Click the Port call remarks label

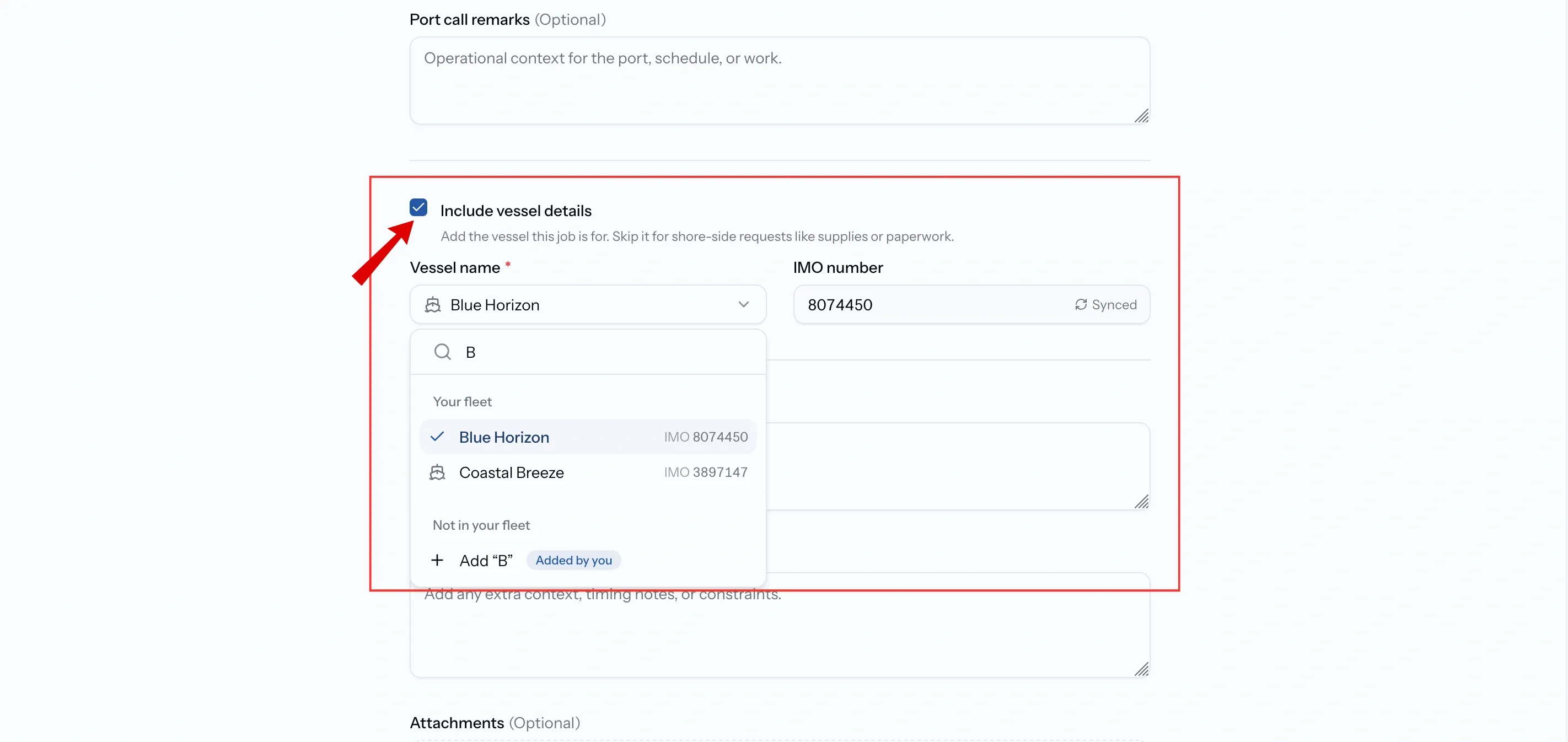[469, 19]
